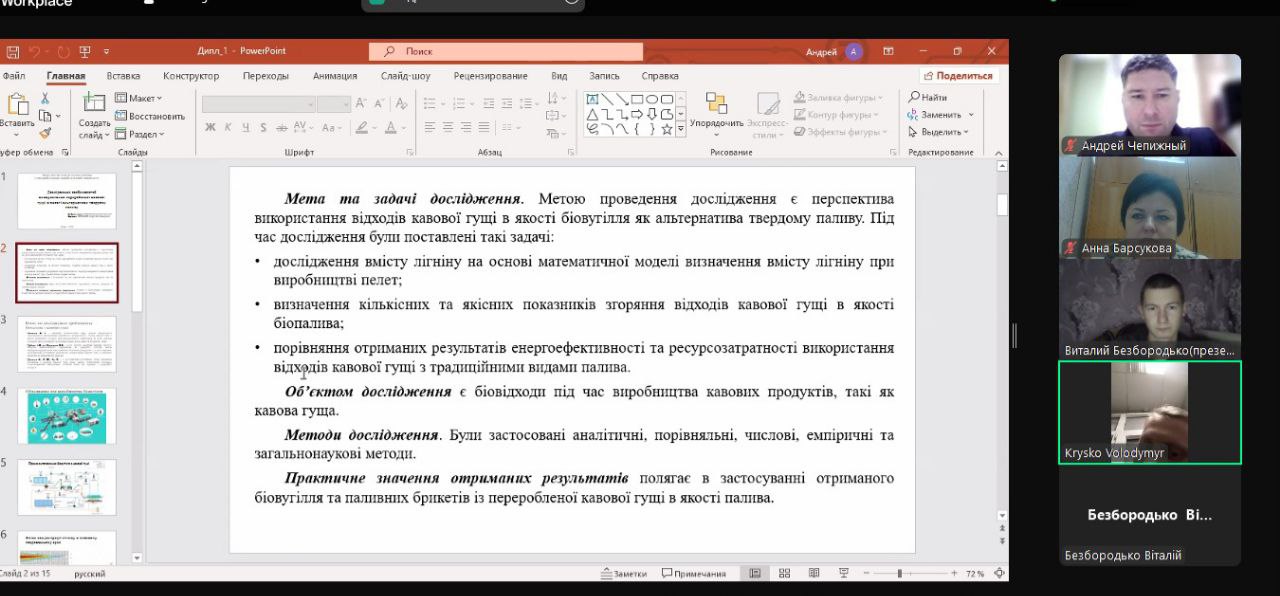Click the Найти (Find) button
Screen dimensions: 1280x596
[928, 98]
